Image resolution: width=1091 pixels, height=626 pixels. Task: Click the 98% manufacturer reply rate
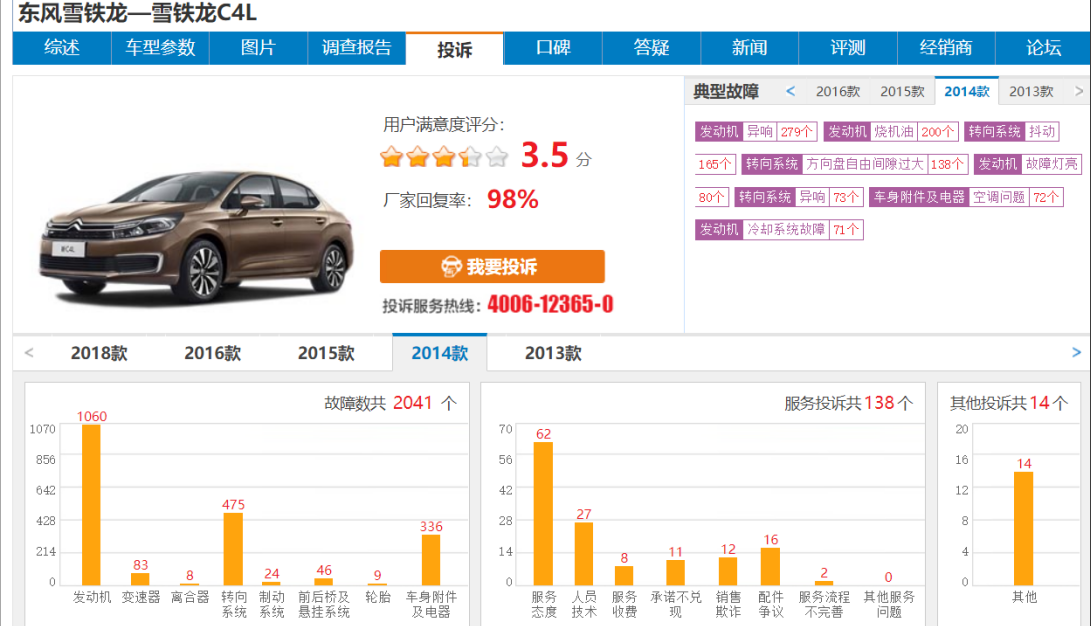tap(513, 200)
